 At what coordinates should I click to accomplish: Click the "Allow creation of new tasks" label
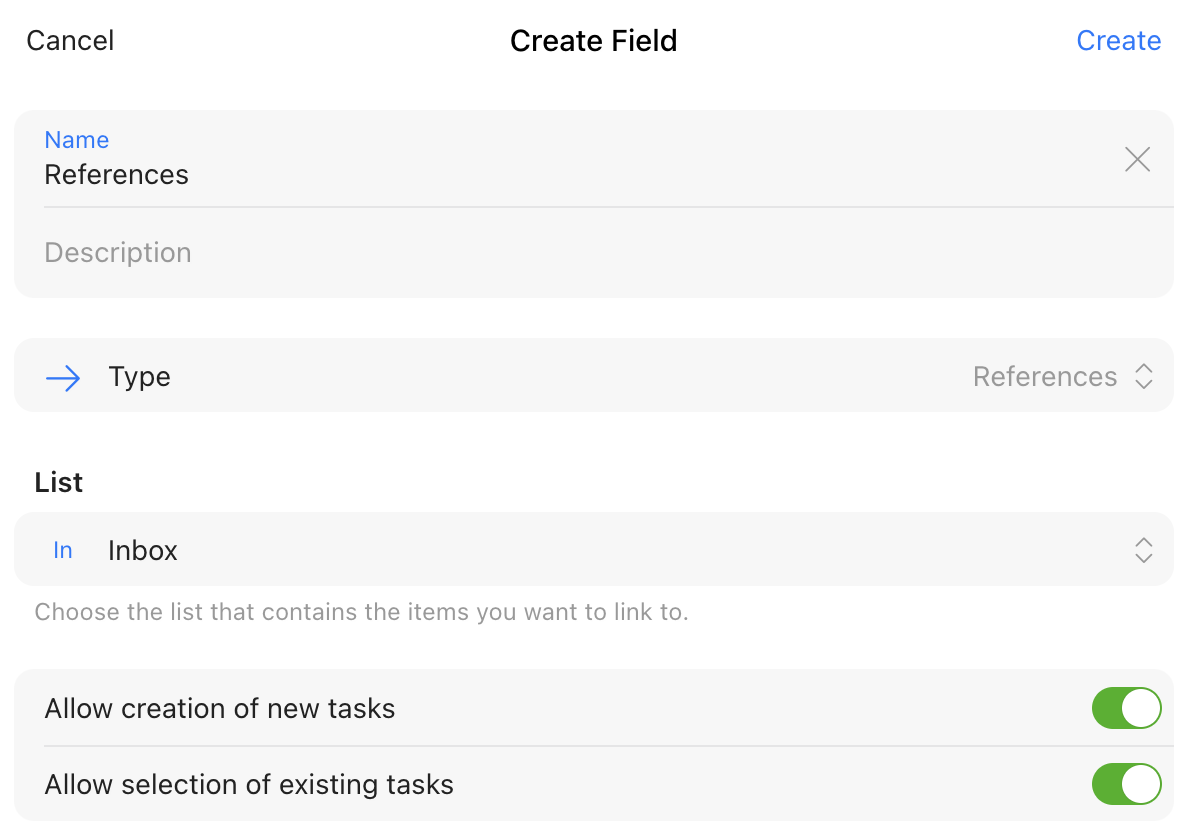point(220,709)
